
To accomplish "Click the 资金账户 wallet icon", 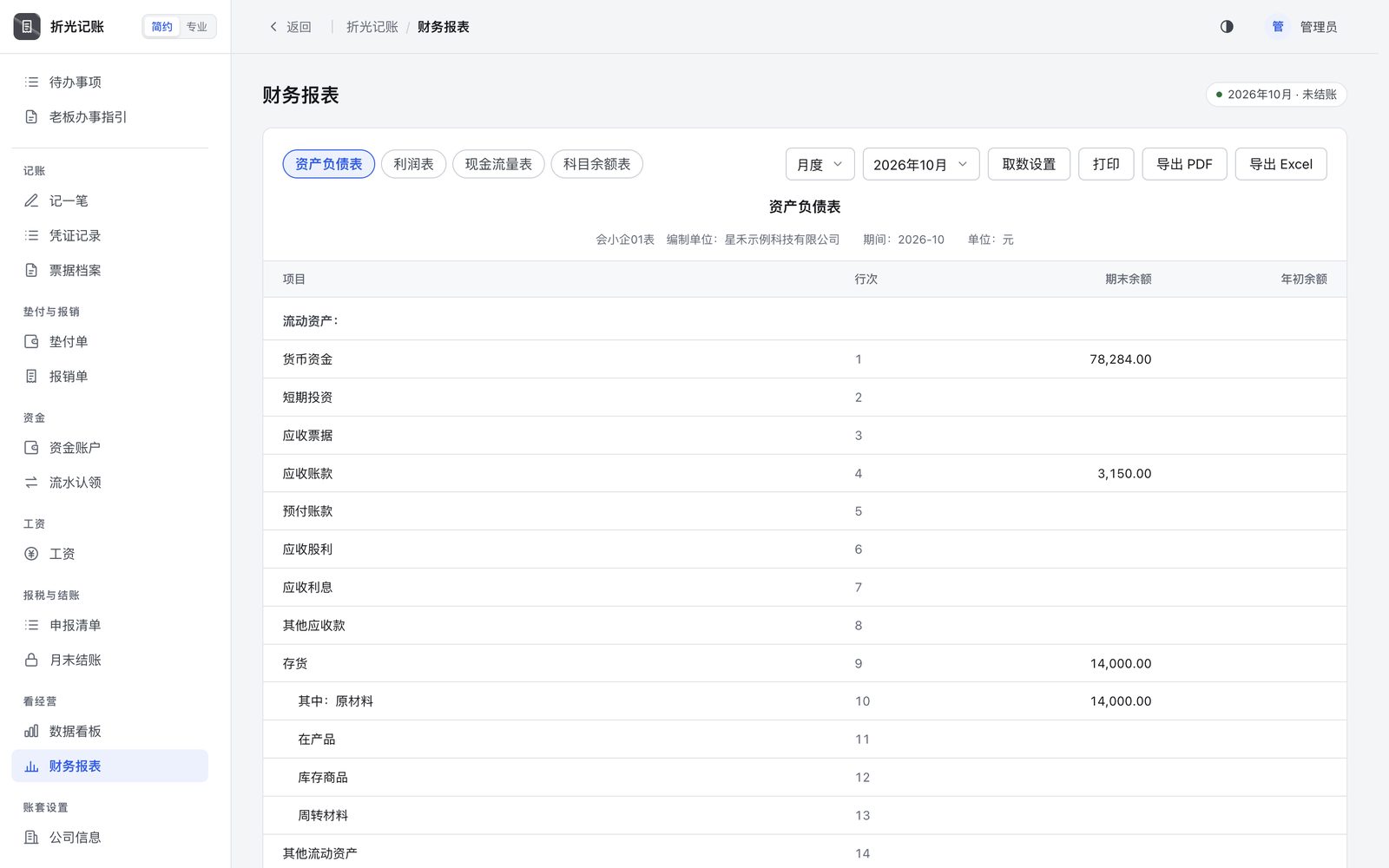I will point(31,447).
